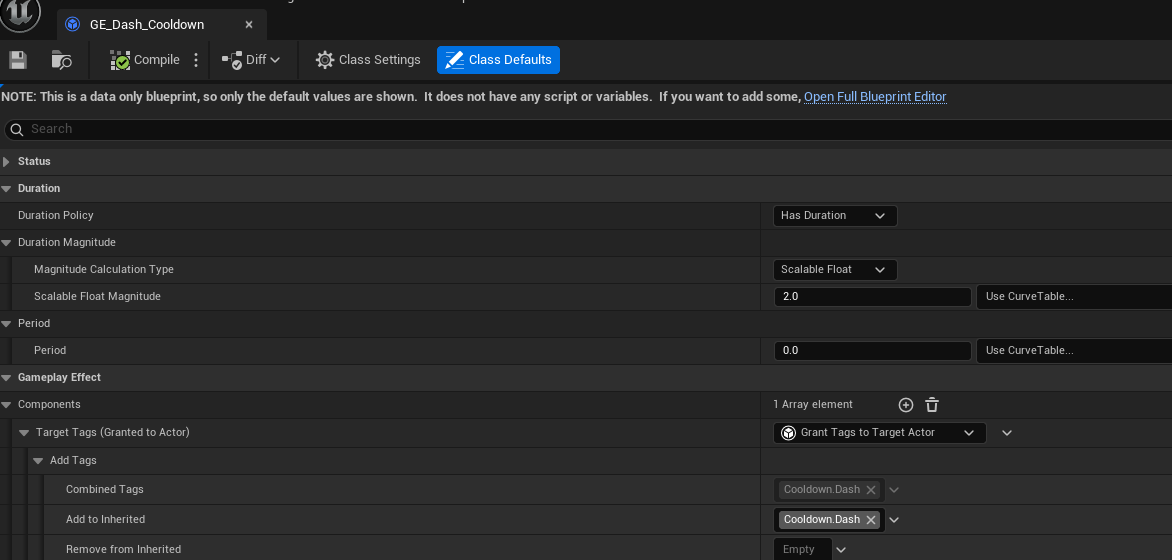Edit the Scalable Float Magnitude 2.0 value
This screenshot has width=1172, height=560.
pos(872,297)
